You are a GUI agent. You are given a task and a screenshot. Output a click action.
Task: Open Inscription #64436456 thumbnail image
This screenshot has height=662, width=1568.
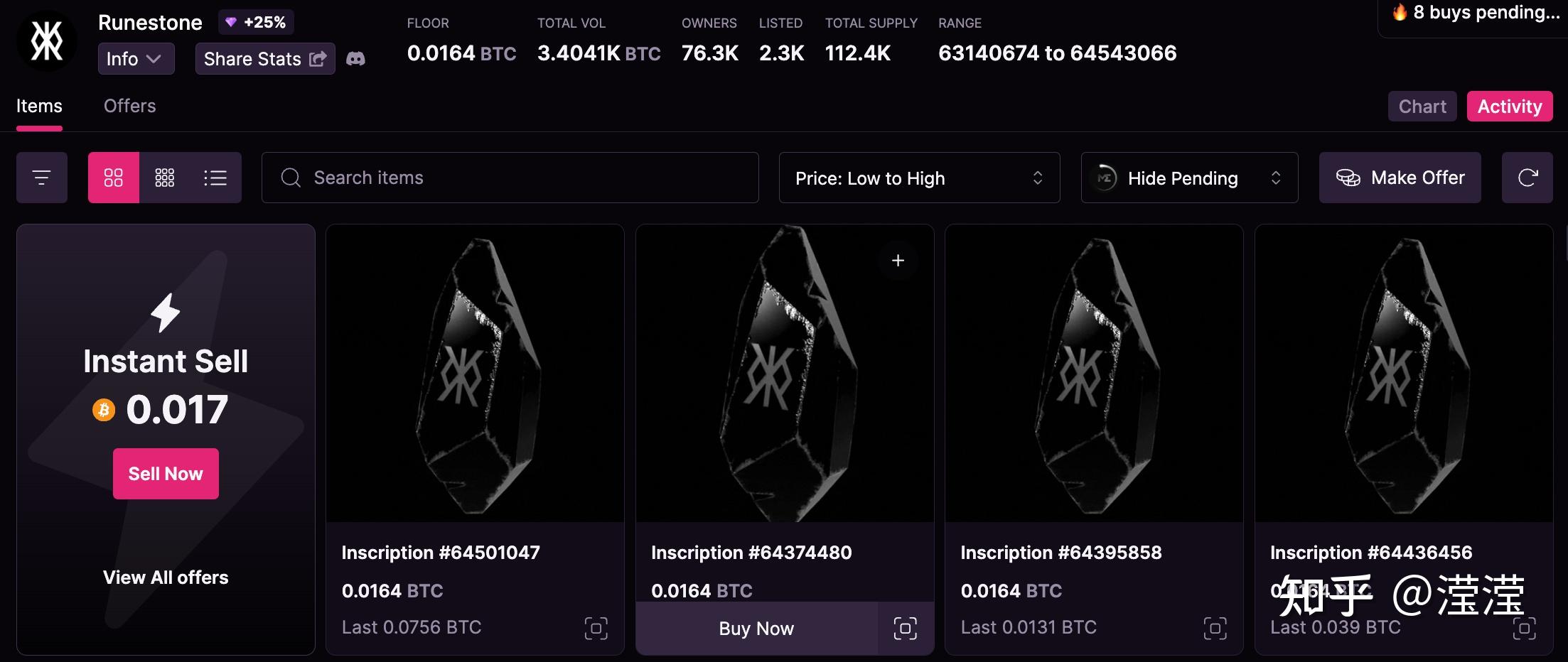tap(1404, 374)
